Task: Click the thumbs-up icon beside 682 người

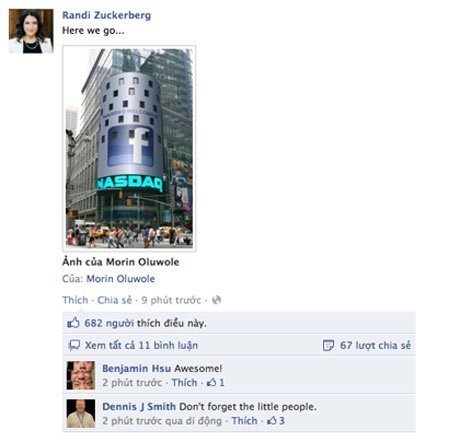Action: [x=73, y=323]
